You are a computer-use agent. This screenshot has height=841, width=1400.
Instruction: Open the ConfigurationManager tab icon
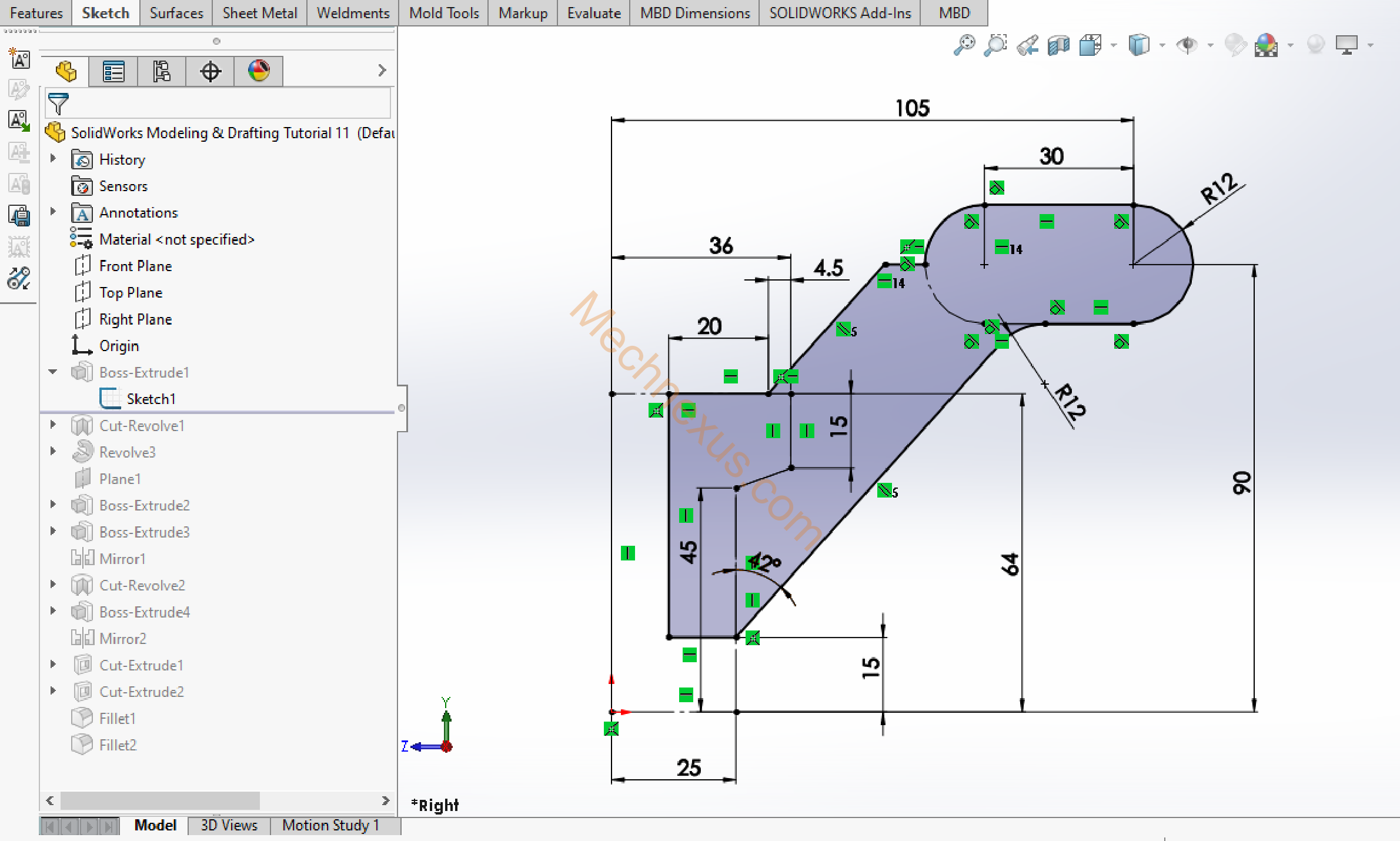pyautogui.click(x=162, y=71)
